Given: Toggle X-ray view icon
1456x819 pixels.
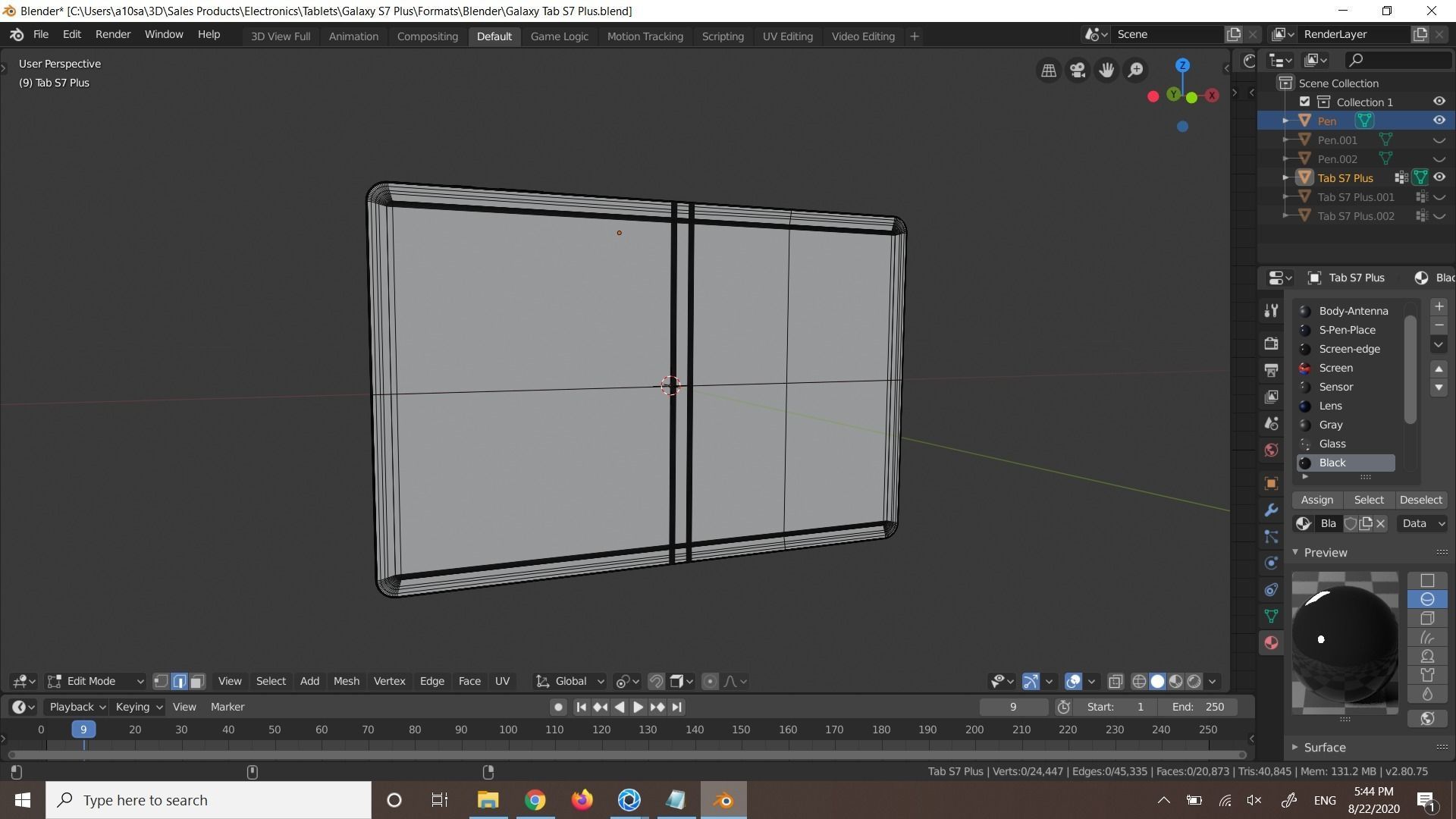Looking at the screenshot, I should (1116, 682).
